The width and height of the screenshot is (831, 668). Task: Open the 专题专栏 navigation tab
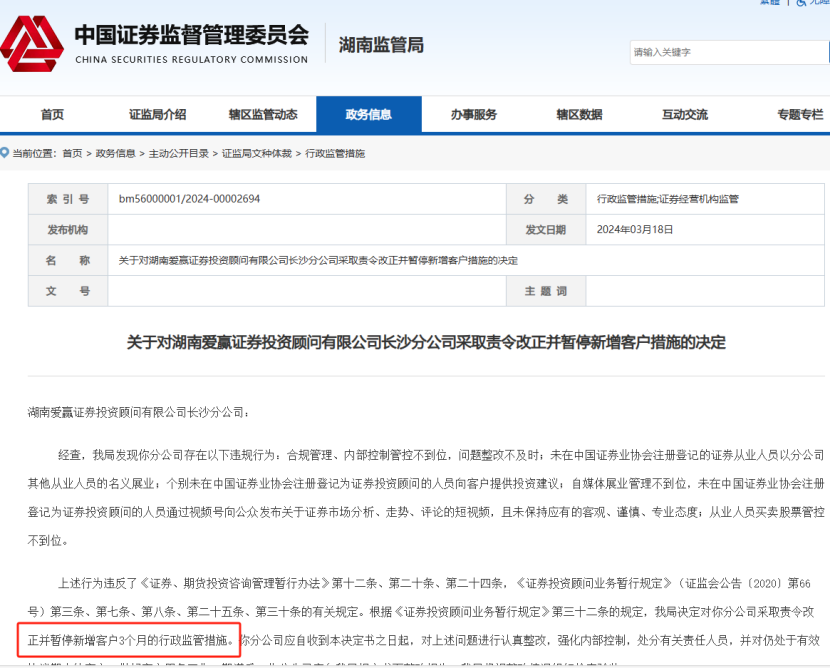[x=800, y=115]
